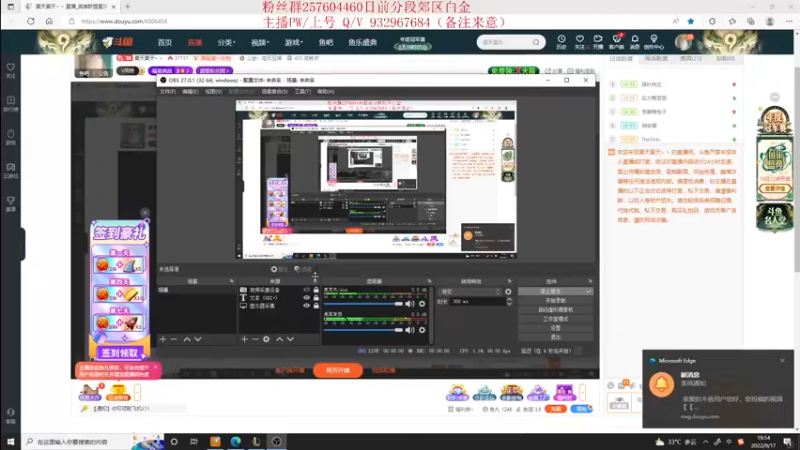Open the OBS 文件(F) menu

click(x=167, y=92)
